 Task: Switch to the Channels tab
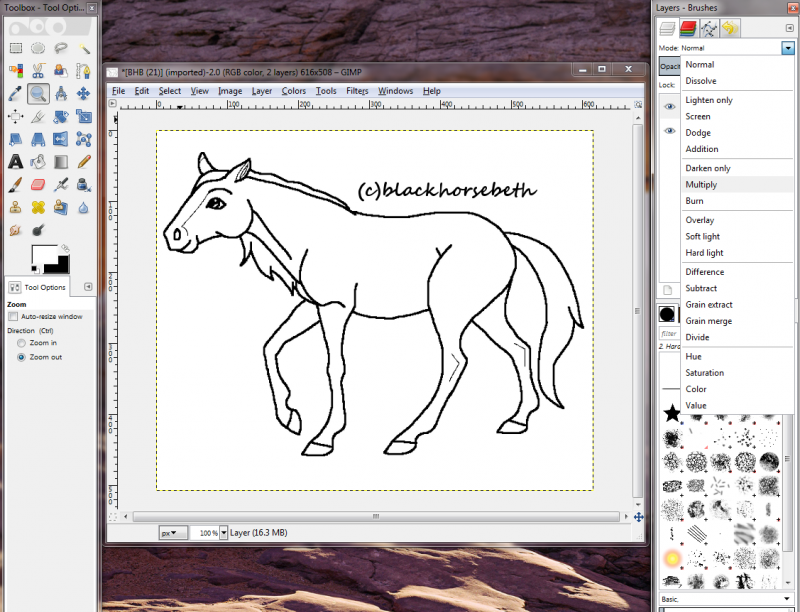click(x=688, y=28)
